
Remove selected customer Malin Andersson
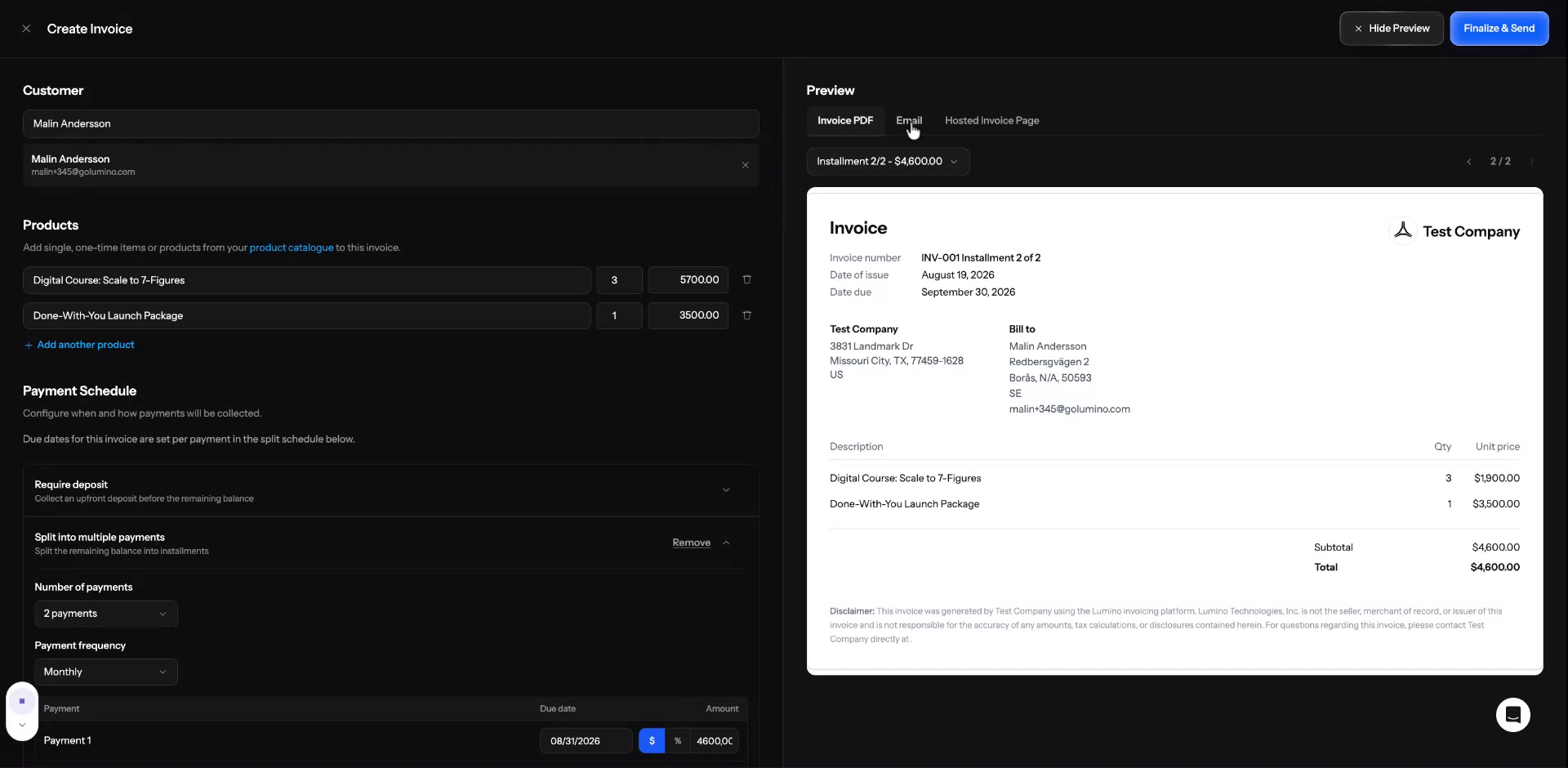click(745, 165)
